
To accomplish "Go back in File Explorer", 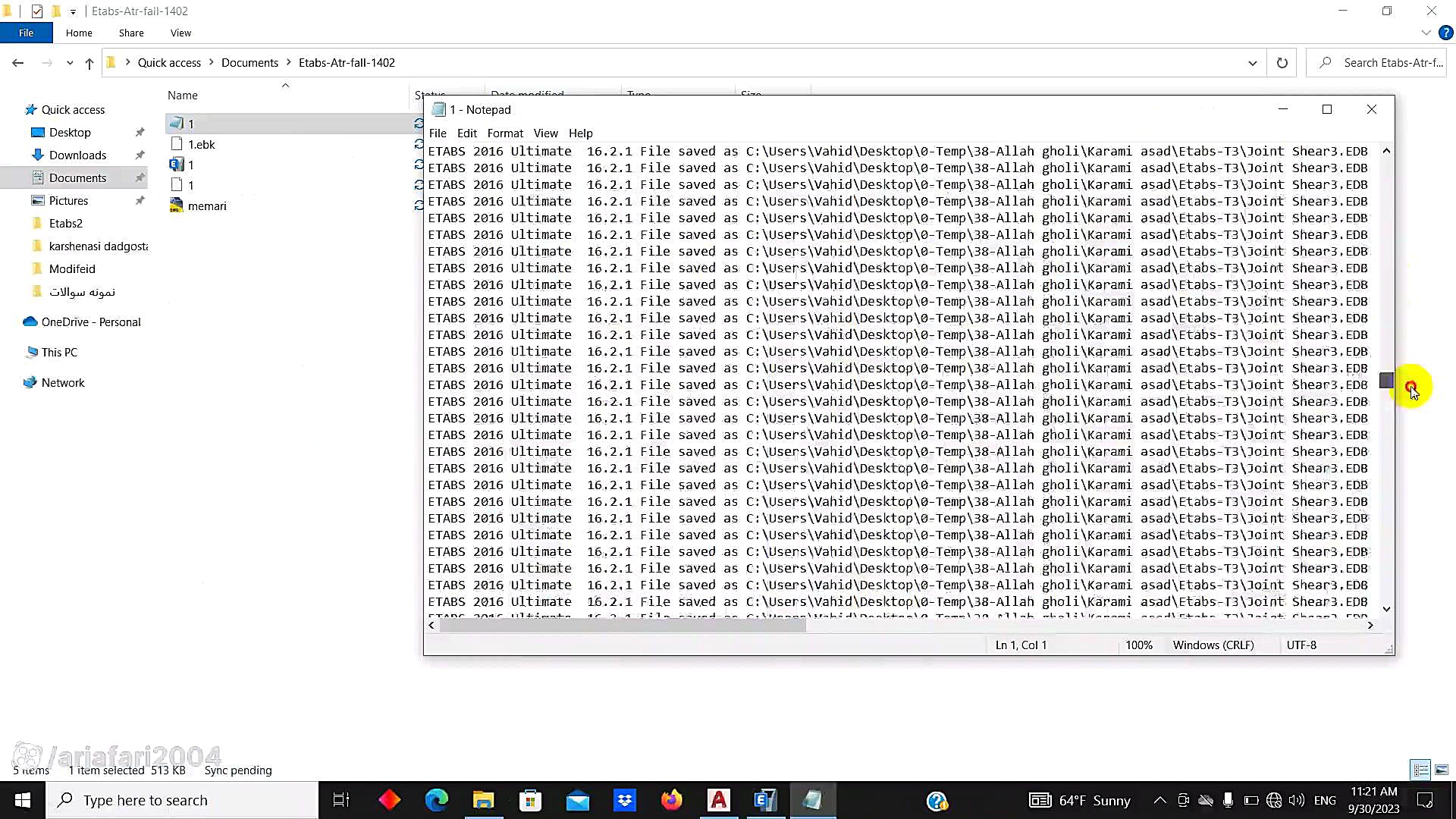I will click(x=18, y=63).
